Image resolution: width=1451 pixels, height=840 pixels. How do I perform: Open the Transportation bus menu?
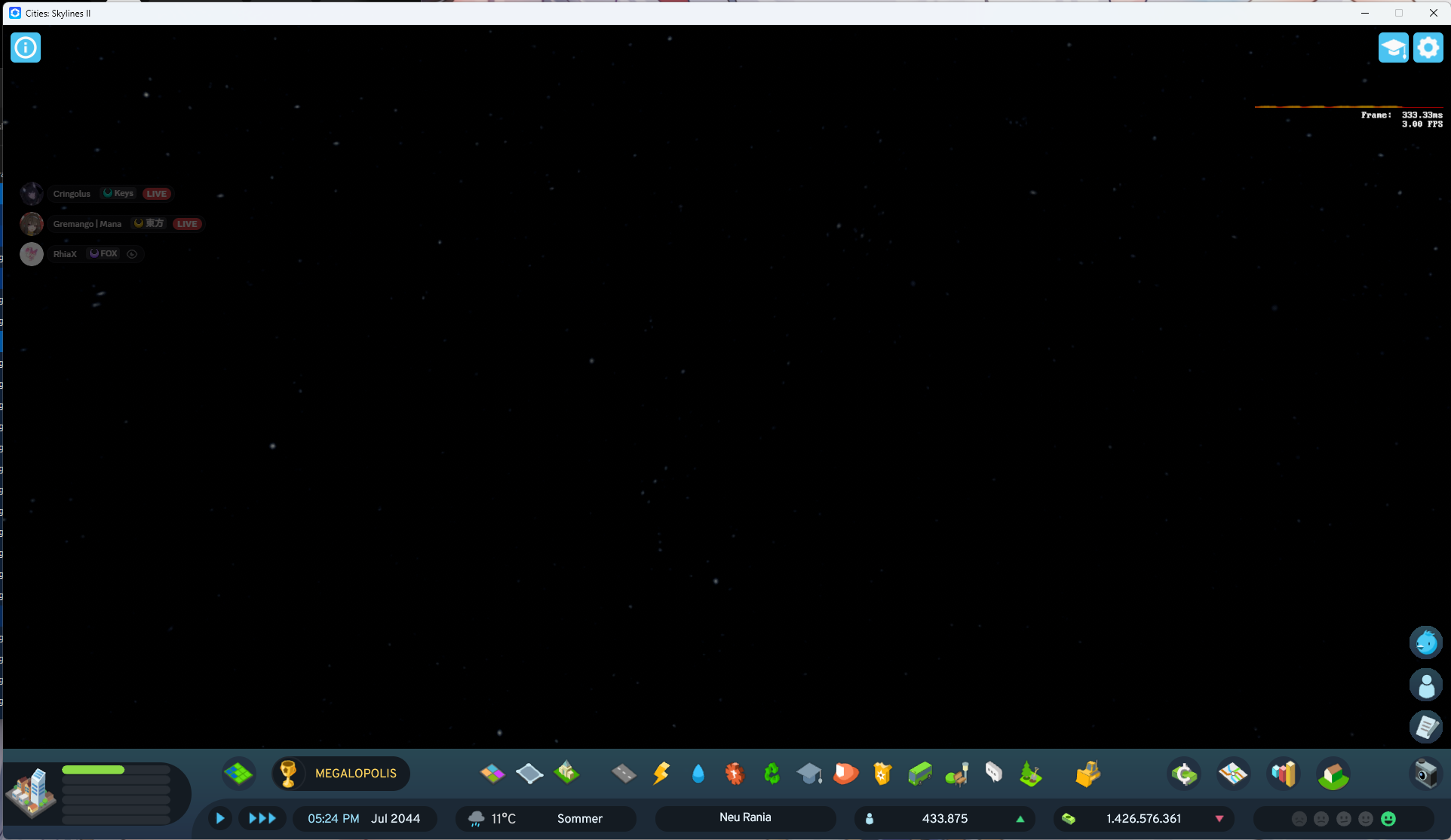919,774
